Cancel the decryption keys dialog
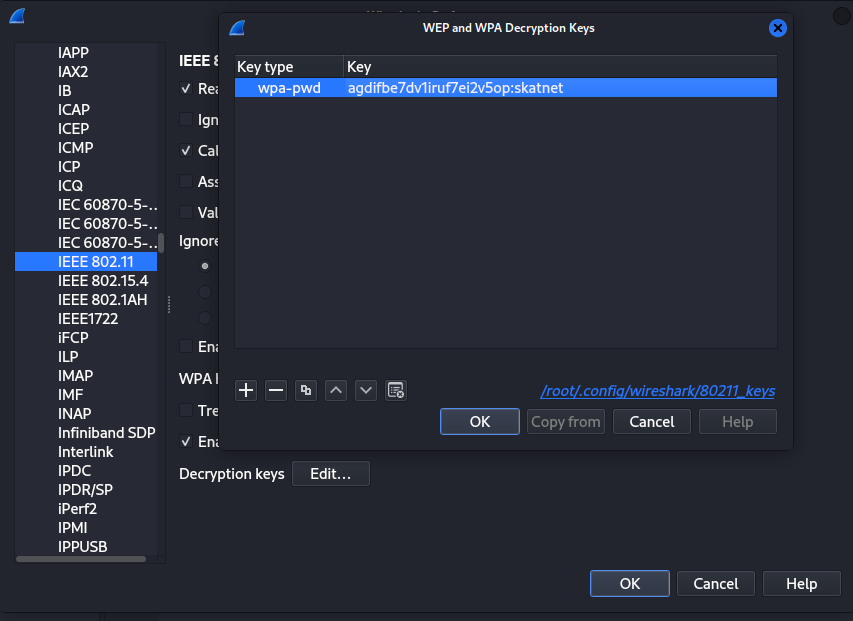The height and width of the screenshot is (621, 853). 652,421
